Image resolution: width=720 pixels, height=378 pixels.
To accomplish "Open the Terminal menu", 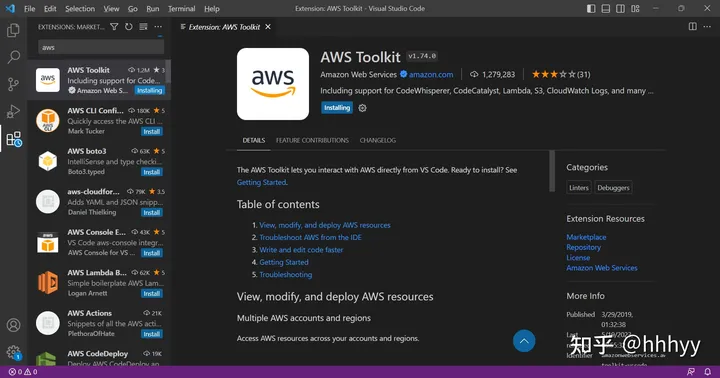I will [181, 9].
